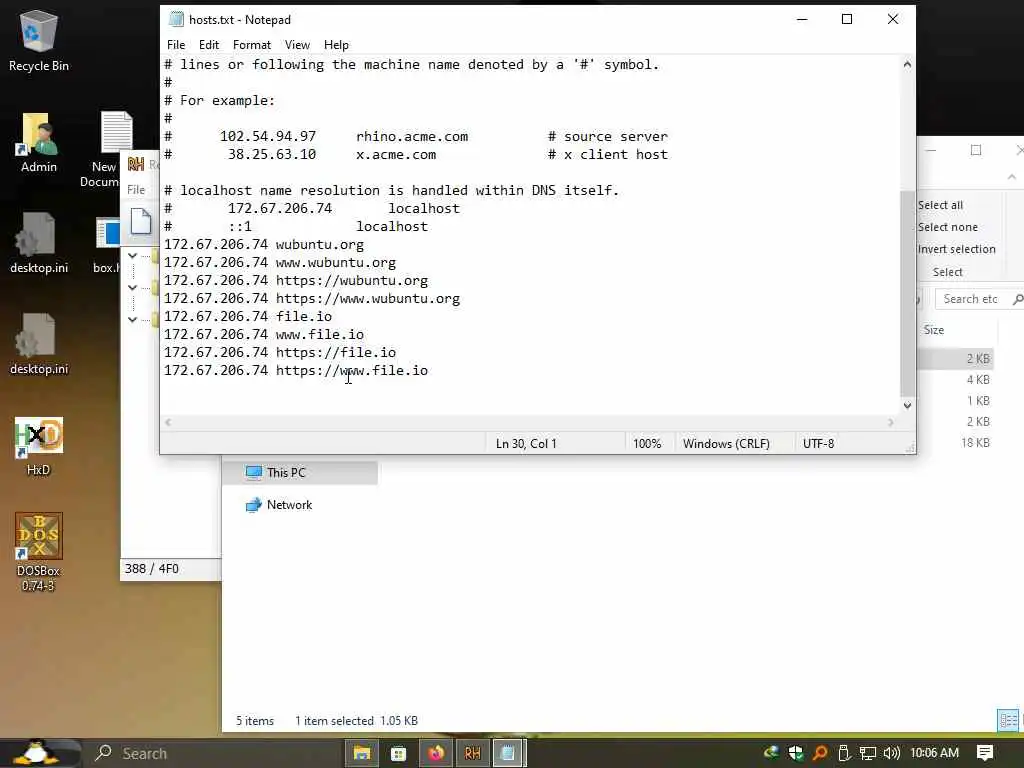The image size is (1024, 768).
Task: Open the Admin folder desktop icon
Action: coord(39,142)
